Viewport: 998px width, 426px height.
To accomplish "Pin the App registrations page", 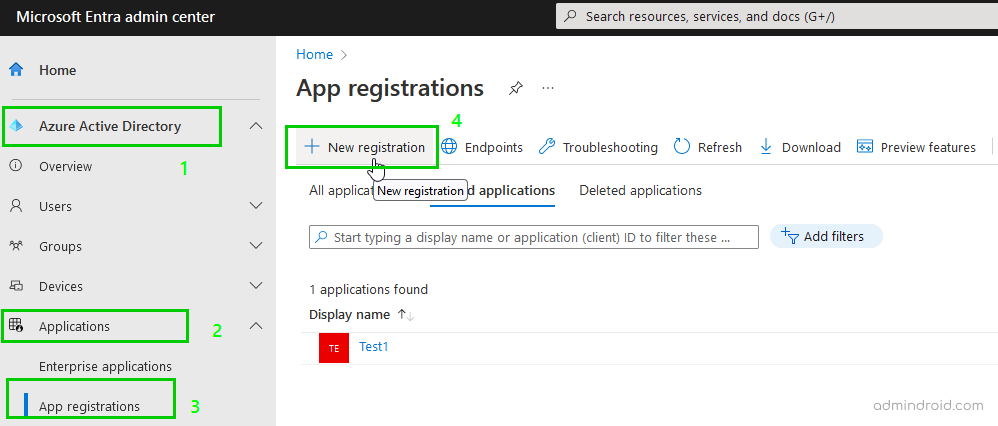I will pyautogui.click(x=515, y=88).
